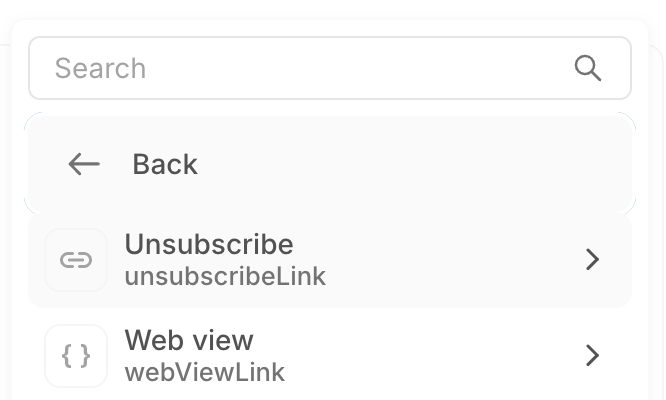Select the Web view menu title
The width and height of the screenshot is (666, 400).
(x=189, y=340)
